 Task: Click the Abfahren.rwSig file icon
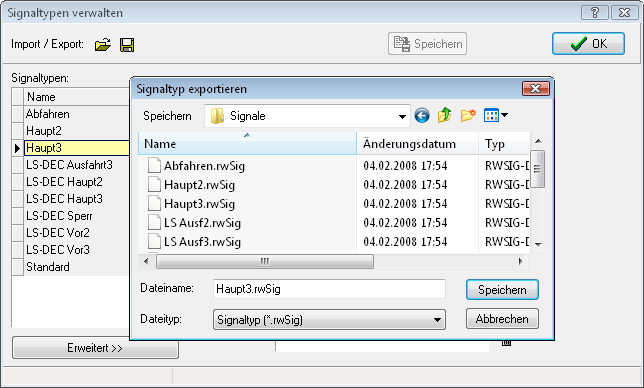coord(154,165)
